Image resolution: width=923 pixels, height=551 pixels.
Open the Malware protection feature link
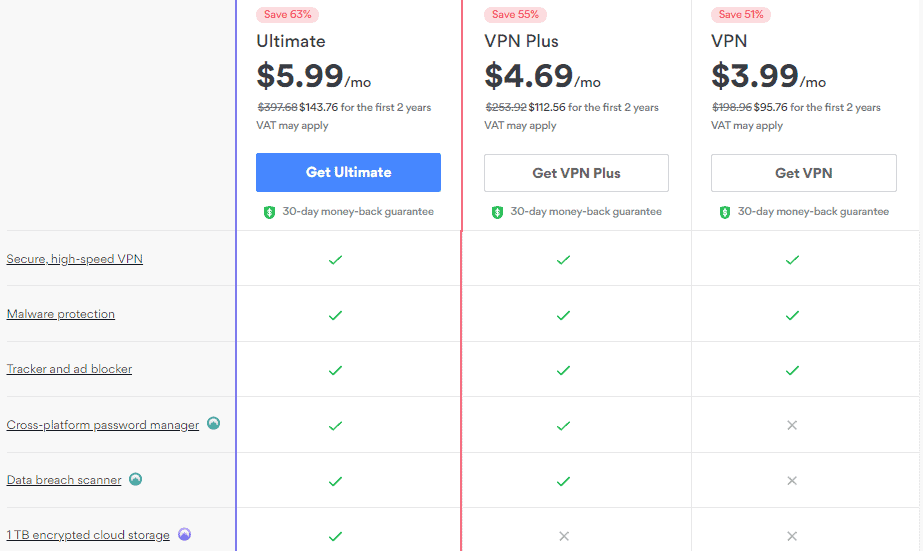click(61, 314)
